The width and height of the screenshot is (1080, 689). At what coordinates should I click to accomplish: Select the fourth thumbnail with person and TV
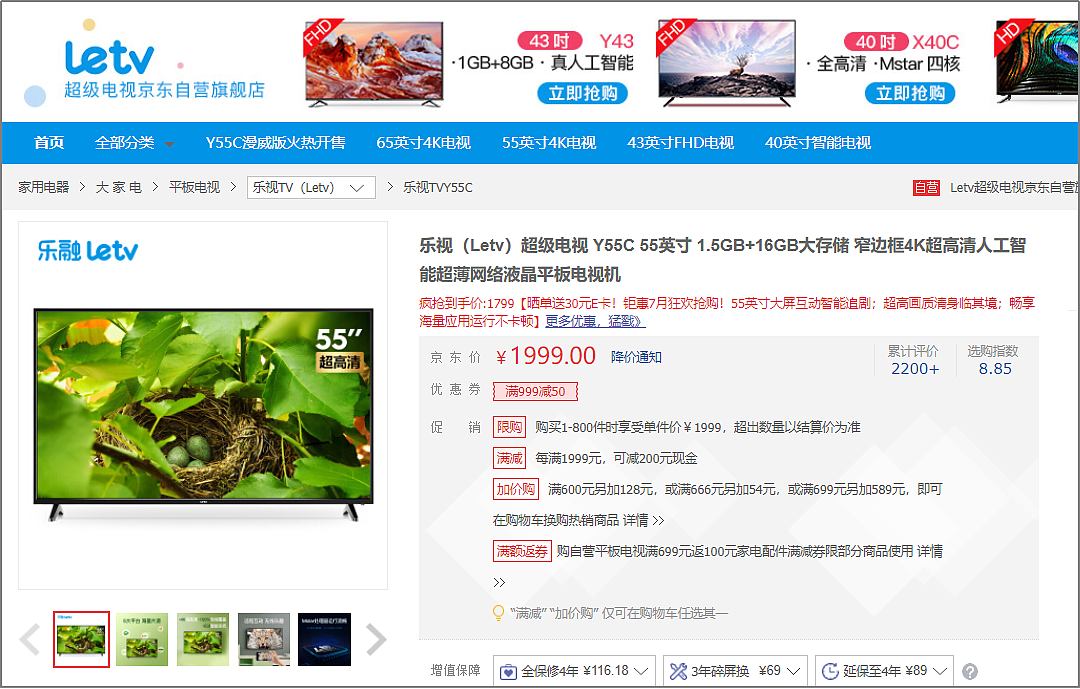264,639
